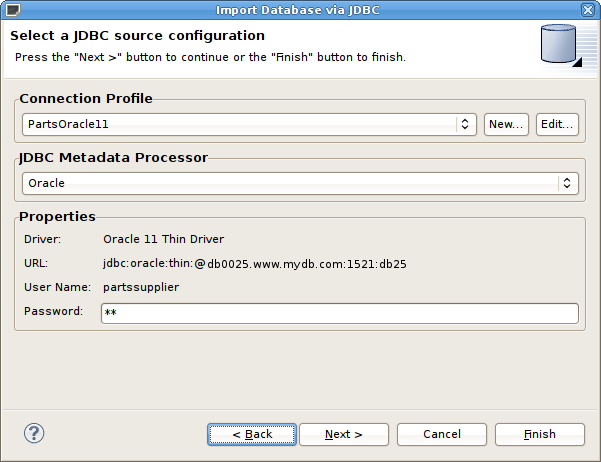
Task: Focus the Password input field
Action: [x=340, y=313]
